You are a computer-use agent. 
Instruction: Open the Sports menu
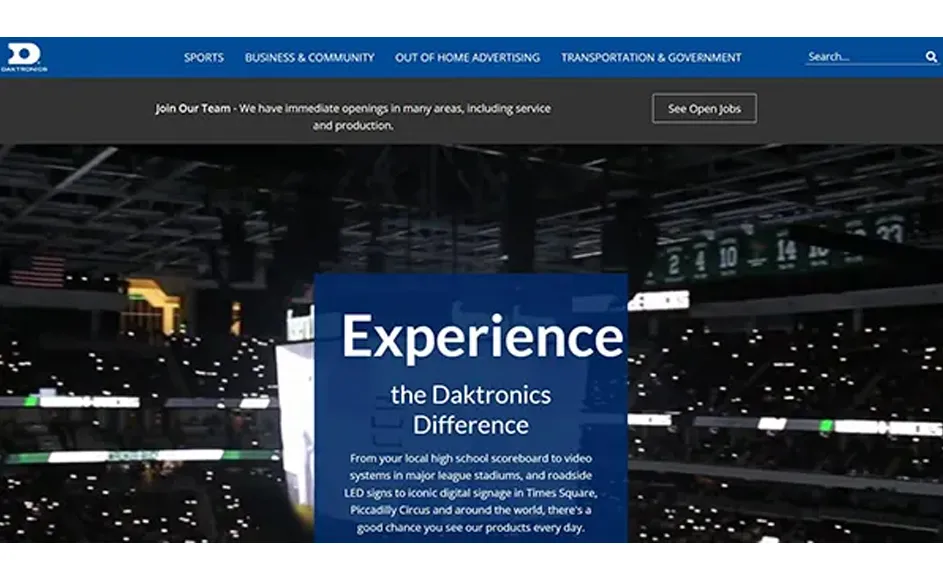coord(204,58)
